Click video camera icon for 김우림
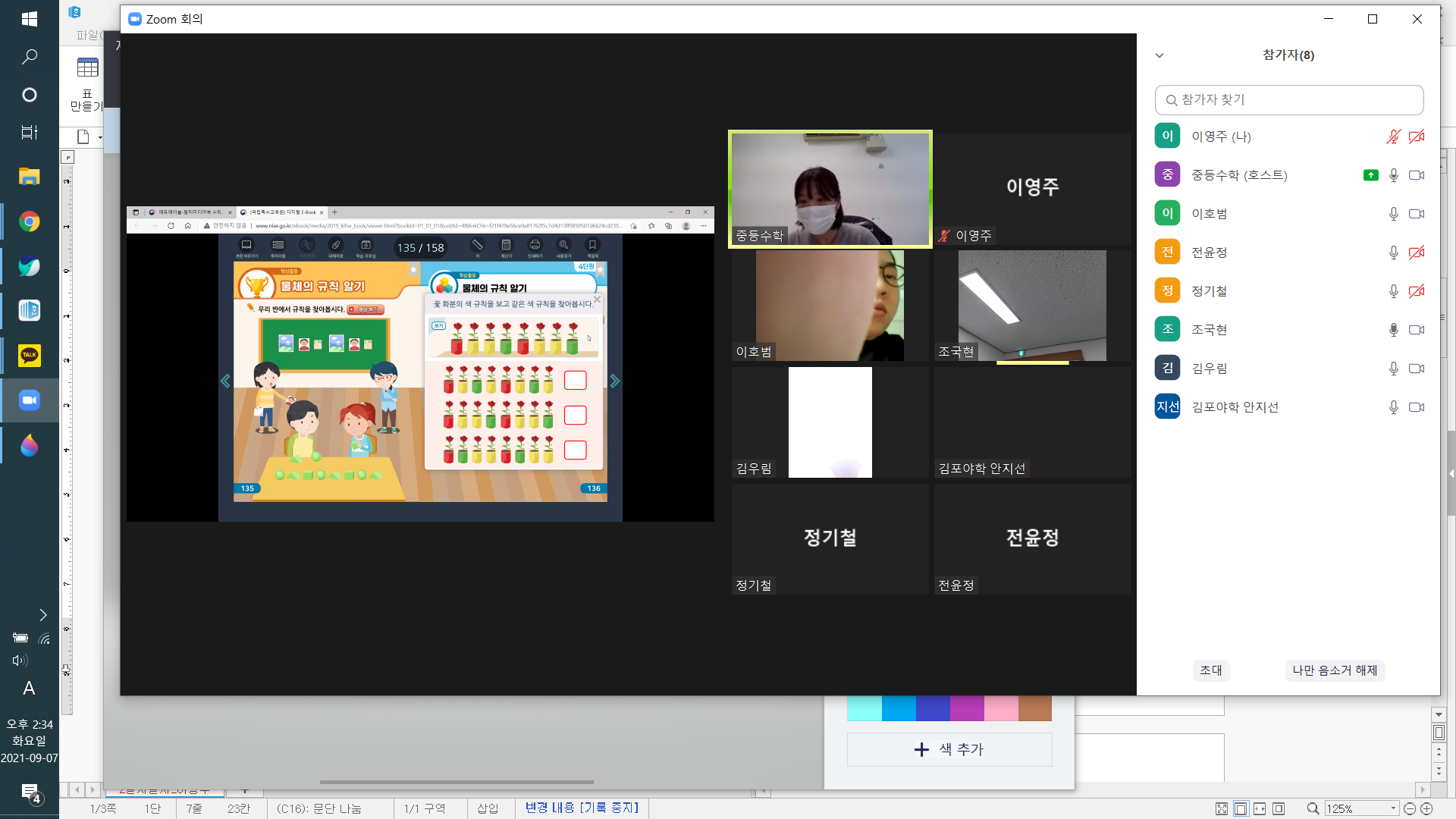Screen dimensions: 1456x819 (1416, 369)
